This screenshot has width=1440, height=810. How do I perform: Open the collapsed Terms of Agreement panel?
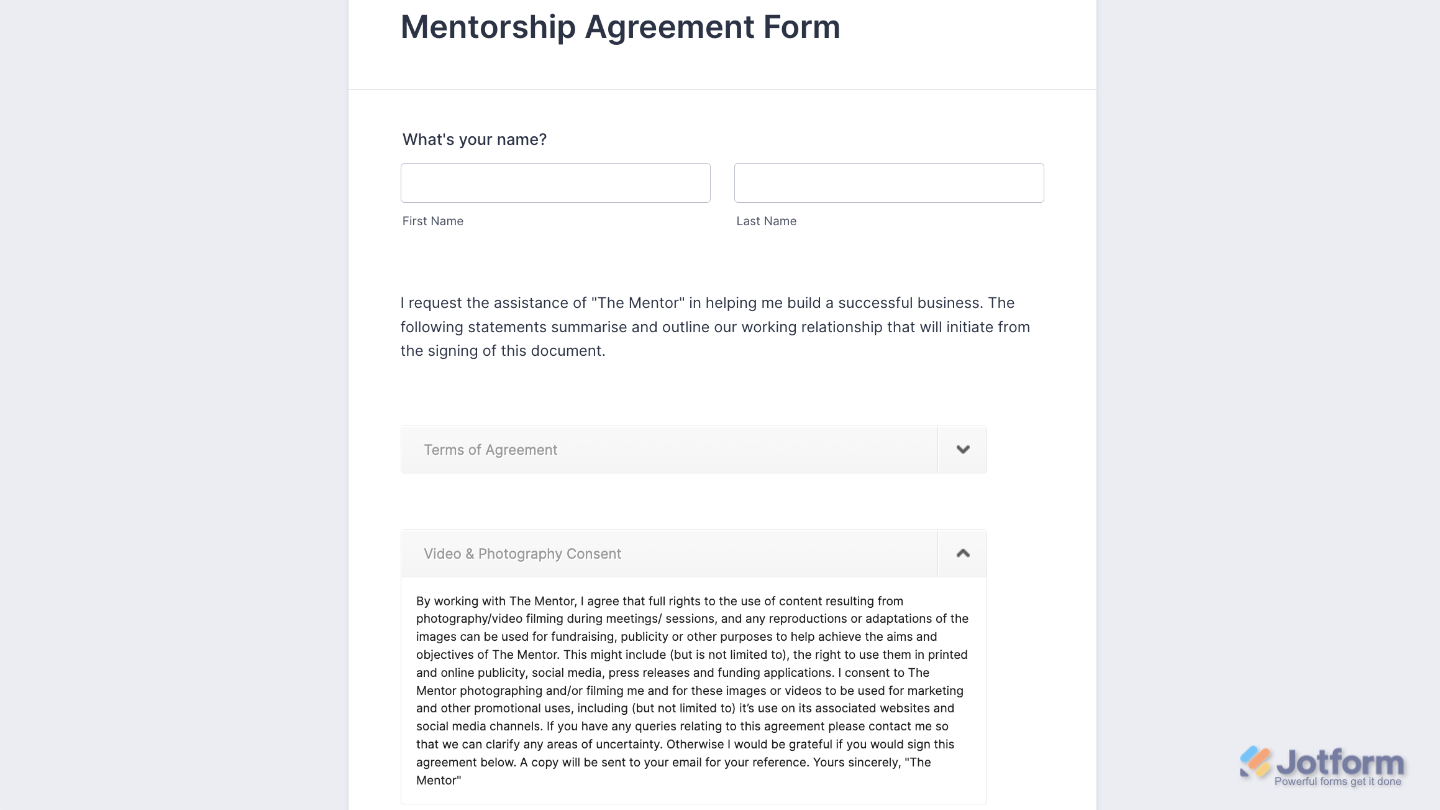click(693, 449)
